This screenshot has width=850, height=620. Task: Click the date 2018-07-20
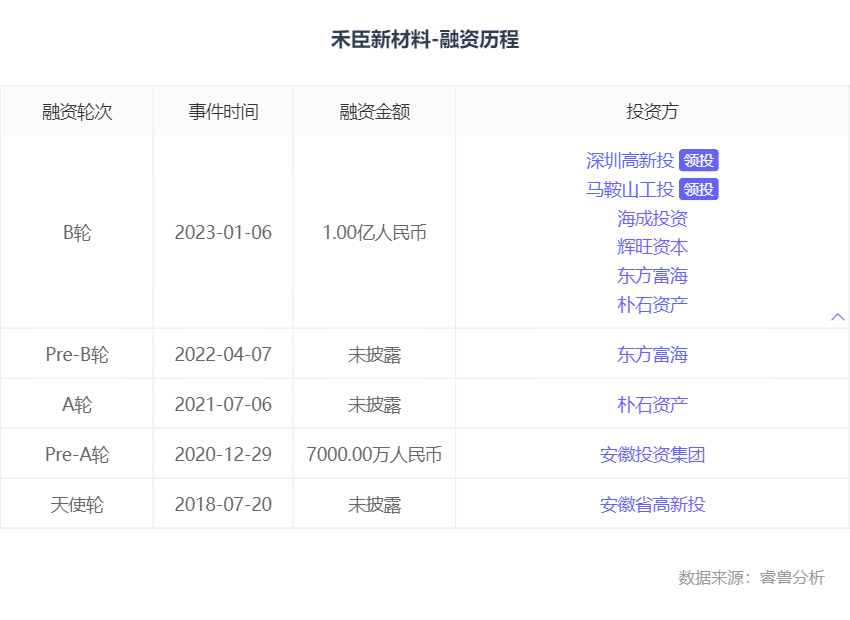pos(223,505)
